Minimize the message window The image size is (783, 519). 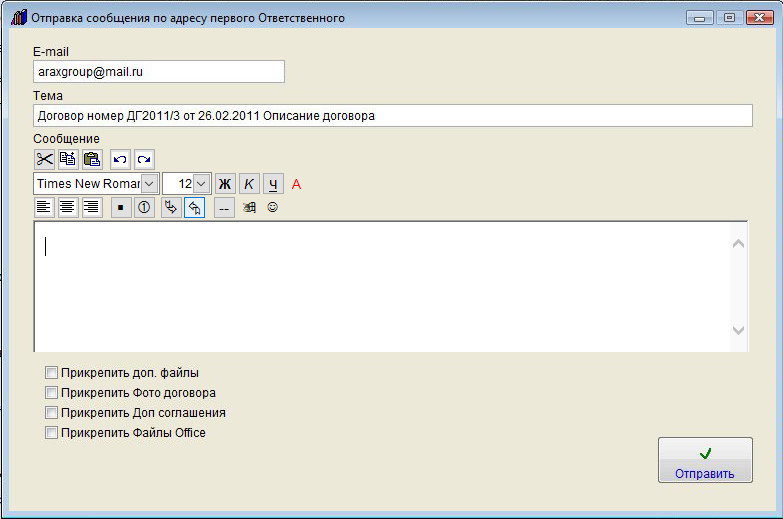[x=700, y=18]
